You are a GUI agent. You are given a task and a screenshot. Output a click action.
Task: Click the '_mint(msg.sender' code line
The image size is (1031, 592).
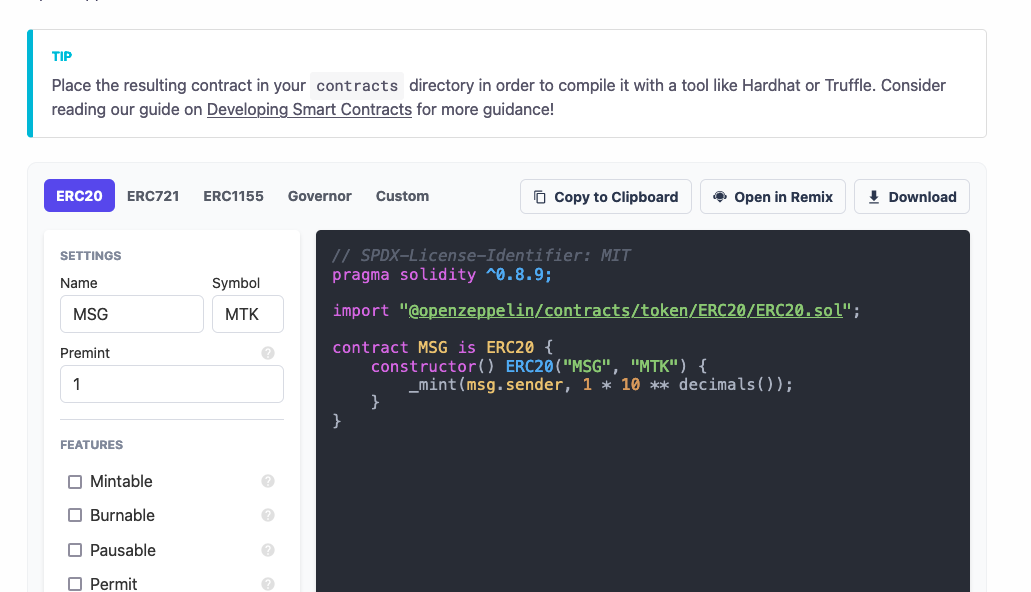click(601, 384)
